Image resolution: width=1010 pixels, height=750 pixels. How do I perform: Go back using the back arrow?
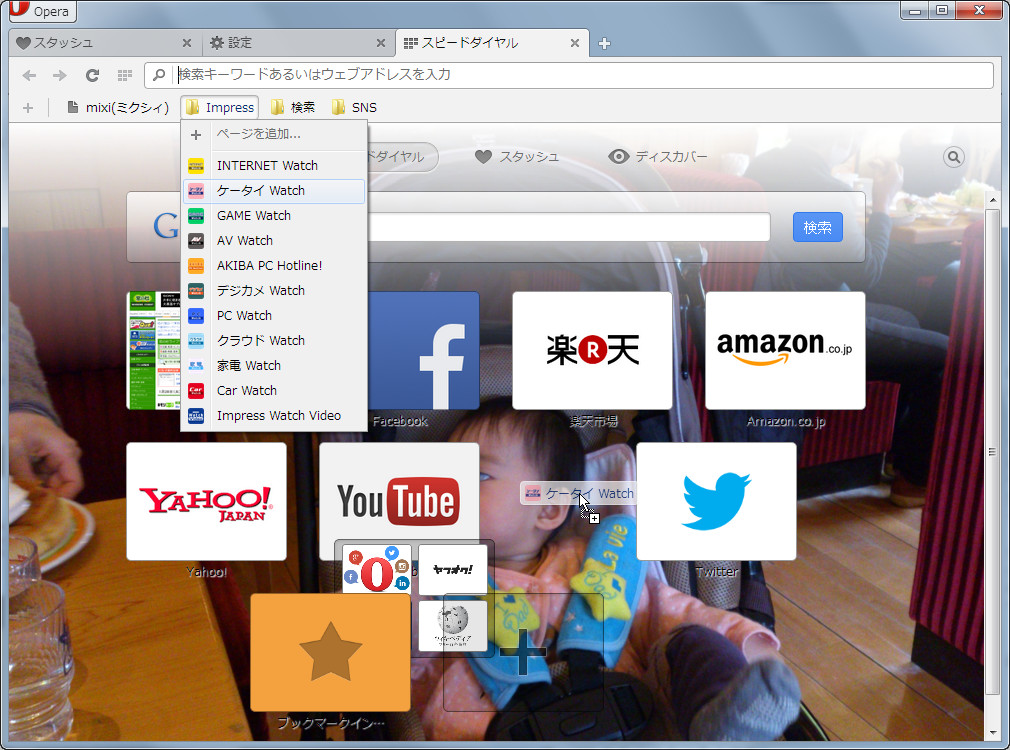coord(29,75)
